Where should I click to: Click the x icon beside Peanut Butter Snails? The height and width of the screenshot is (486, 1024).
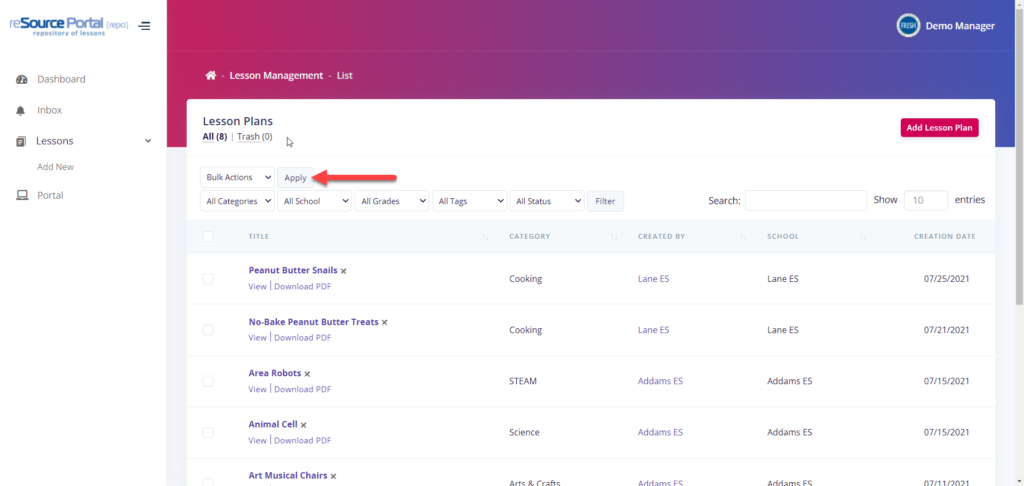(344, 271)
